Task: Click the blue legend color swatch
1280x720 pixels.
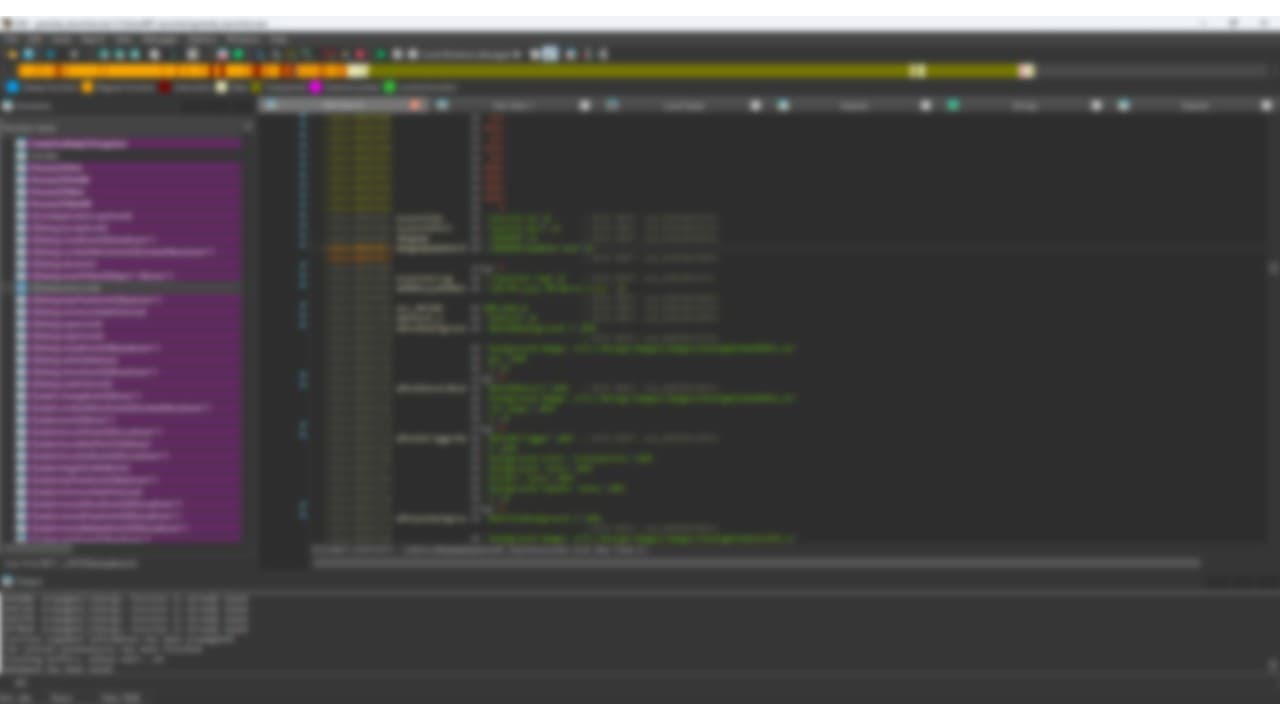Action: [x=12, y=88]
